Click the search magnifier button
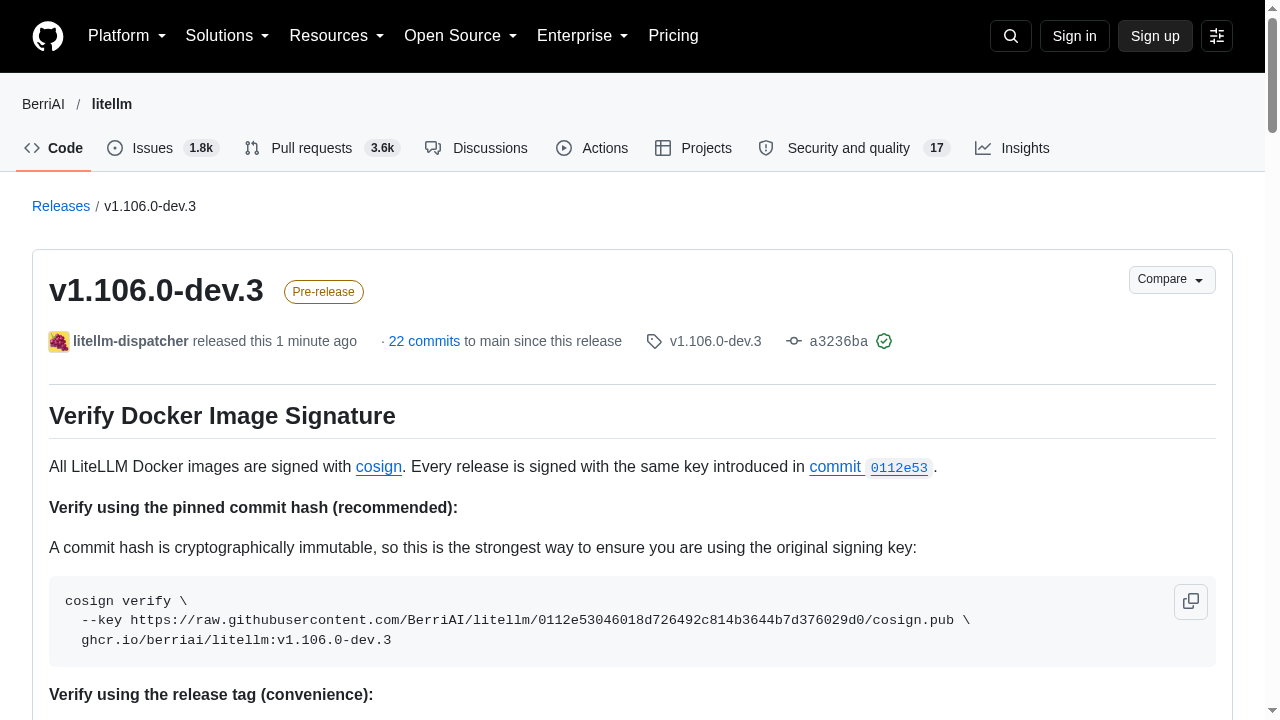 click(x=1011, y=36)
